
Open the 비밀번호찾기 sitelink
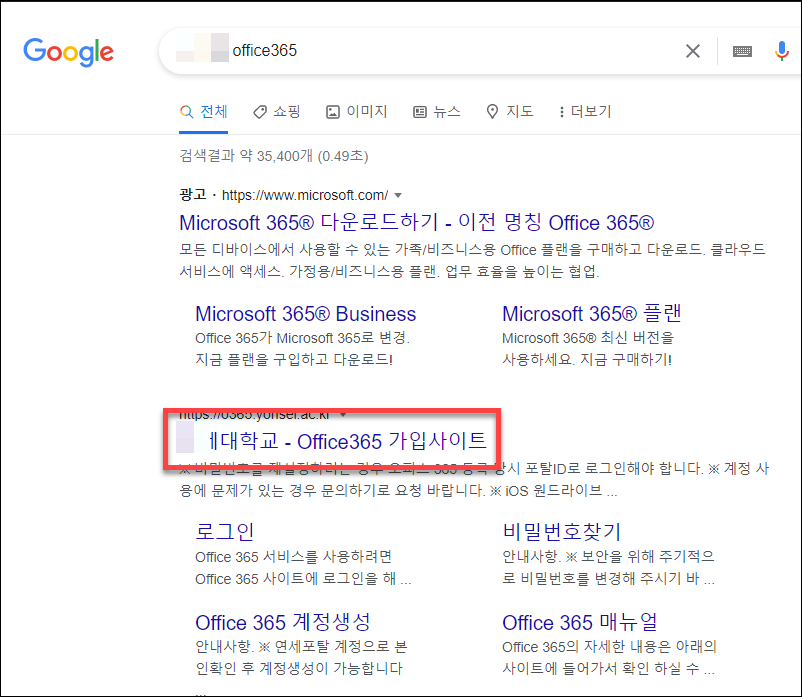tap(561, 532)
